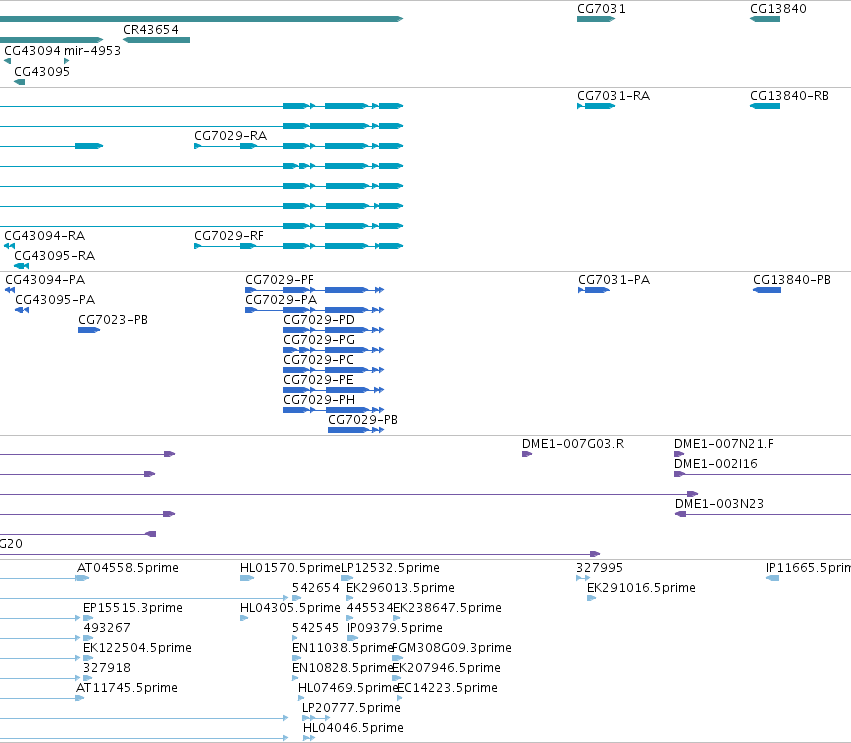Open the 327918 EST label
This screenshot has height=743, width=851.
(106, 668)
